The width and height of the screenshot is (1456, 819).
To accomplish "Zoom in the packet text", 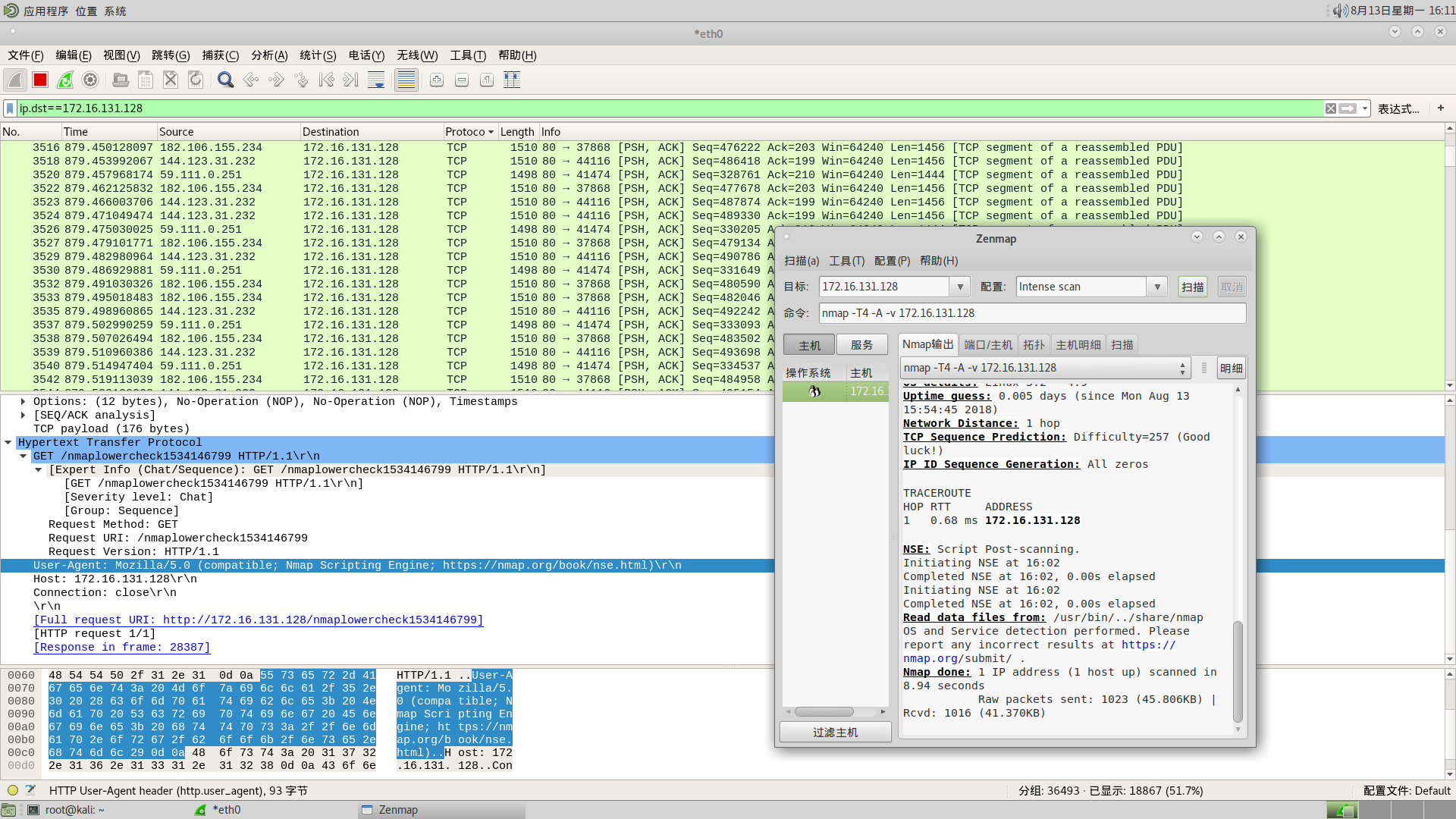I will coord(437,80).
